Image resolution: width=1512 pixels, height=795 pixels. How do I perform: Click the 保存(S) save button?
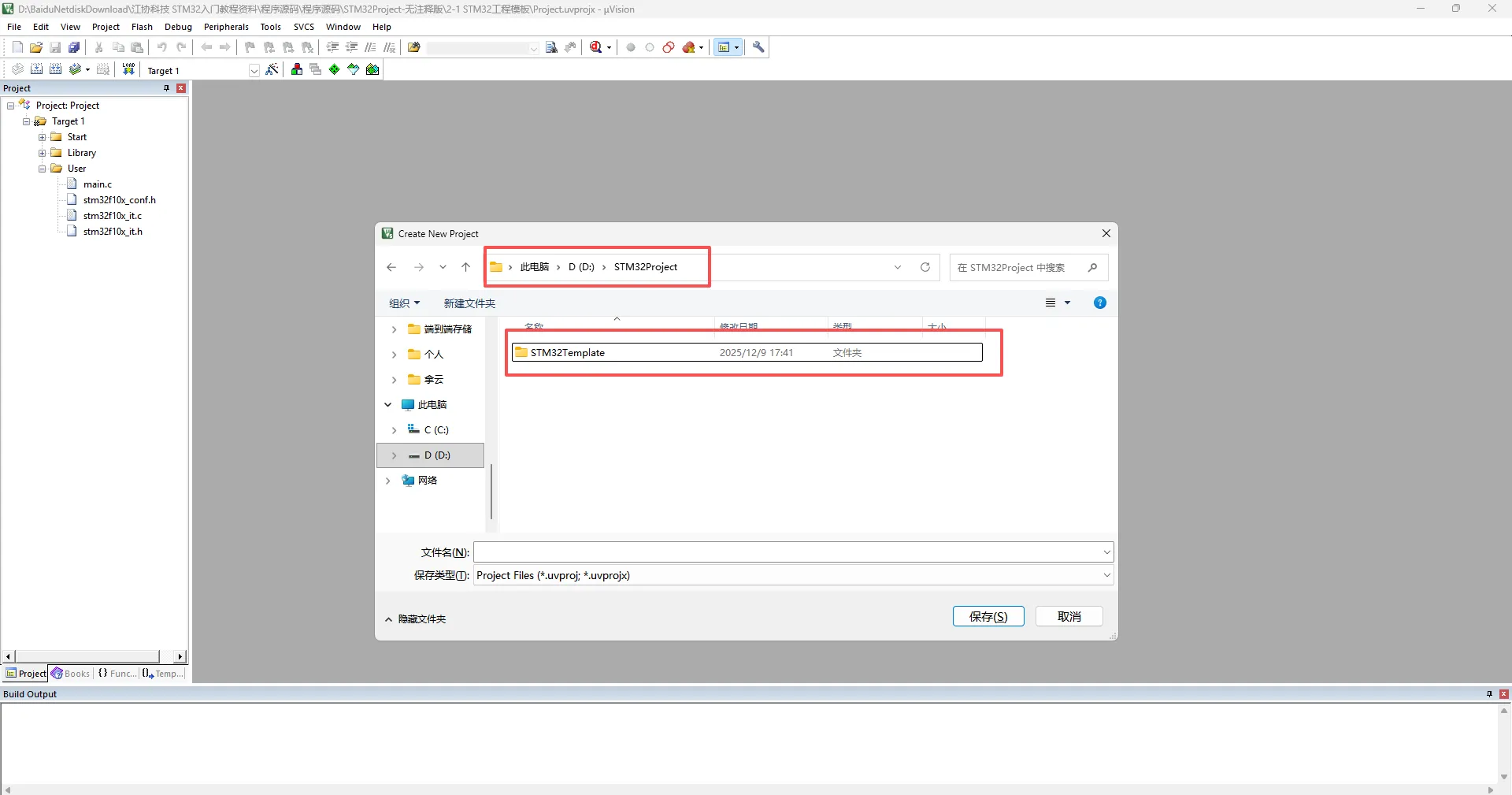pyautogui.click(x=988, y=616)
